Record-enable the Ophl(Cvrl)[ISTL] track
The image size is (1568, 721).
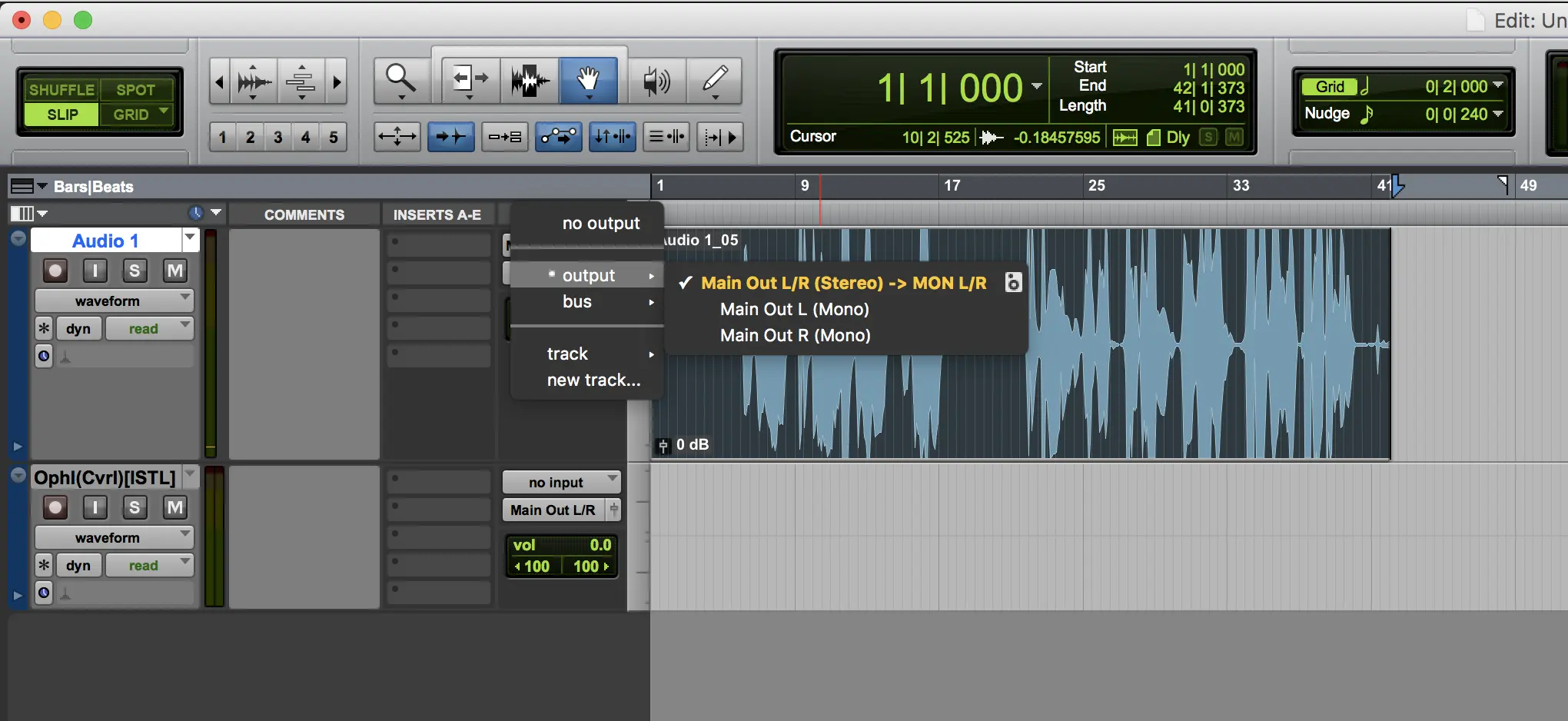[55, 507]
